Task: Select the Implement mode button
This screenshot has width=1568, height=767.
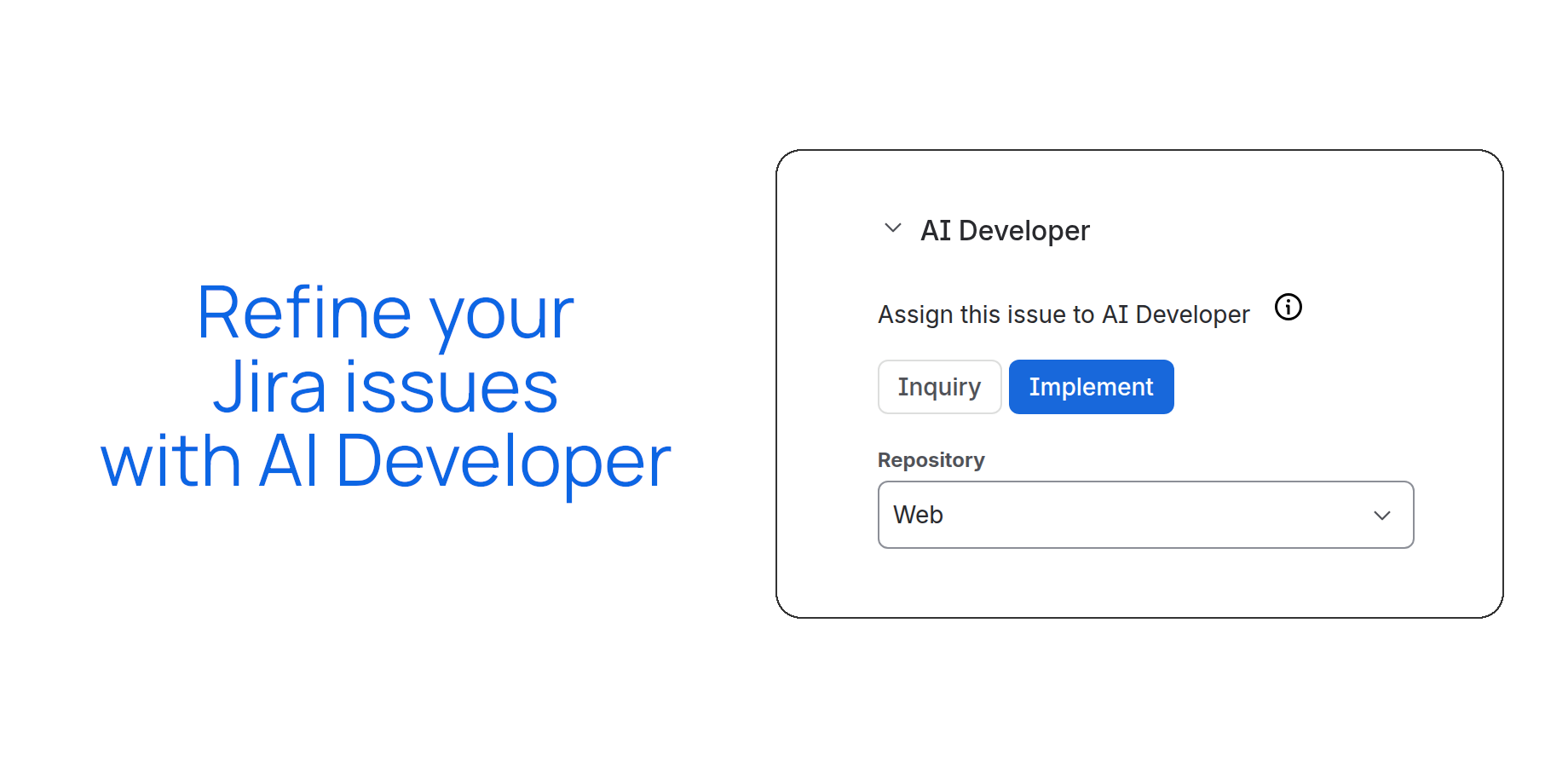Action: [x=1091, y=387]
